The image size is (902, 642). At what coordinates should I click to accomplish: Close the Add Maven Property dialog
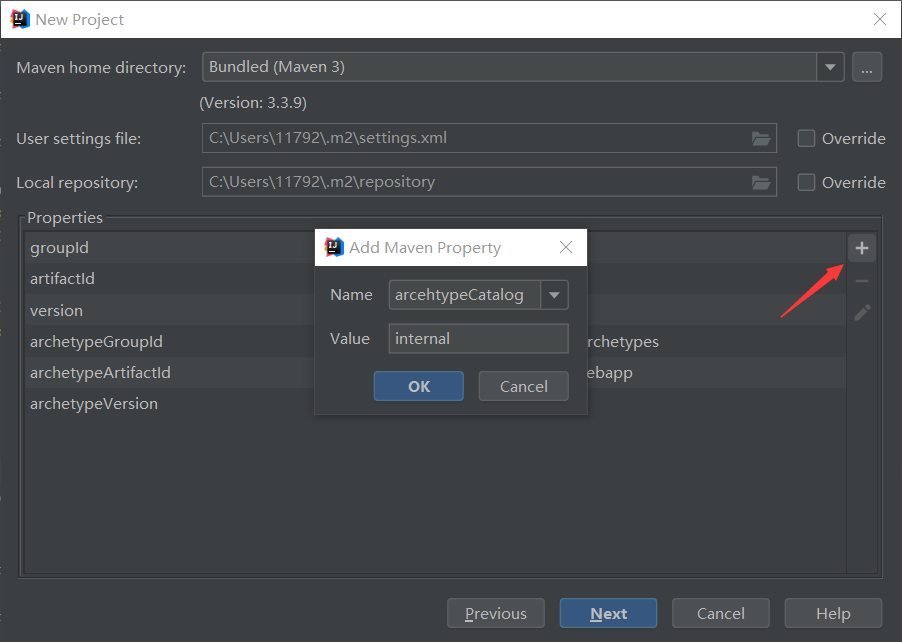(x=566, y=247)
